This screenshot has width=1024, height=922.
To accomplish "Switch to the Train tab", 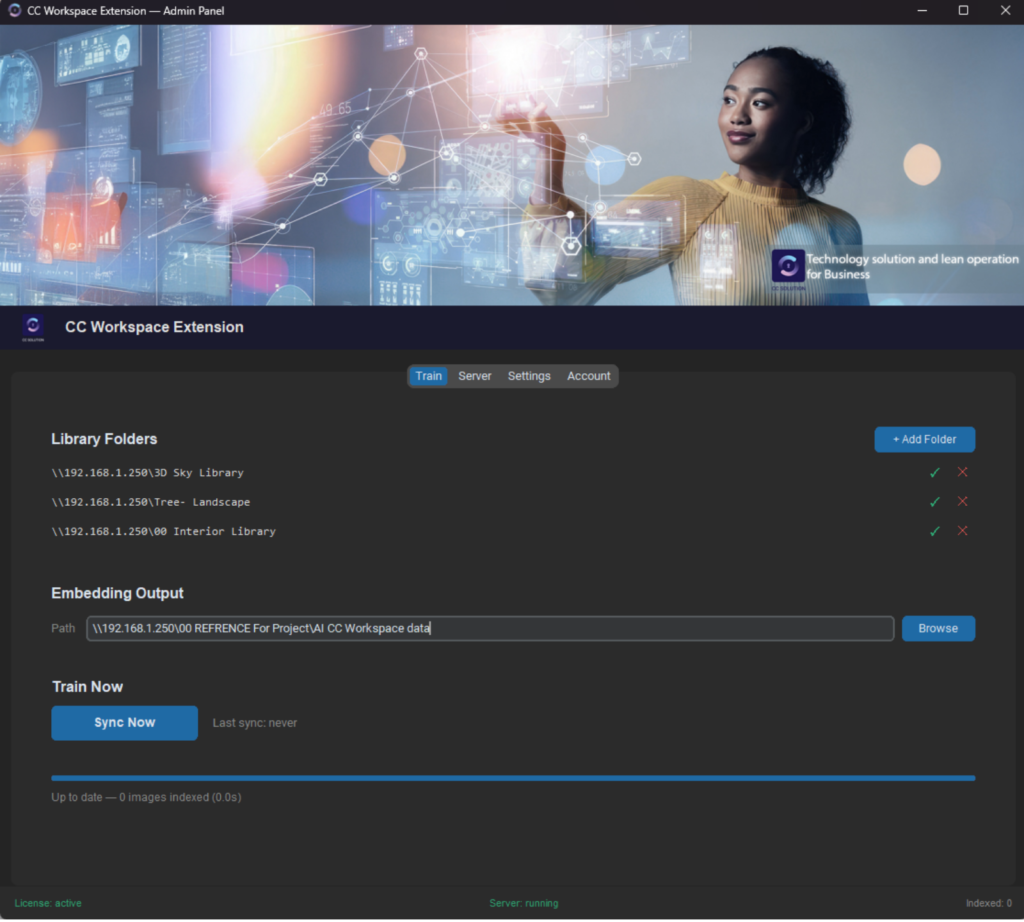I will pos(428,376).
